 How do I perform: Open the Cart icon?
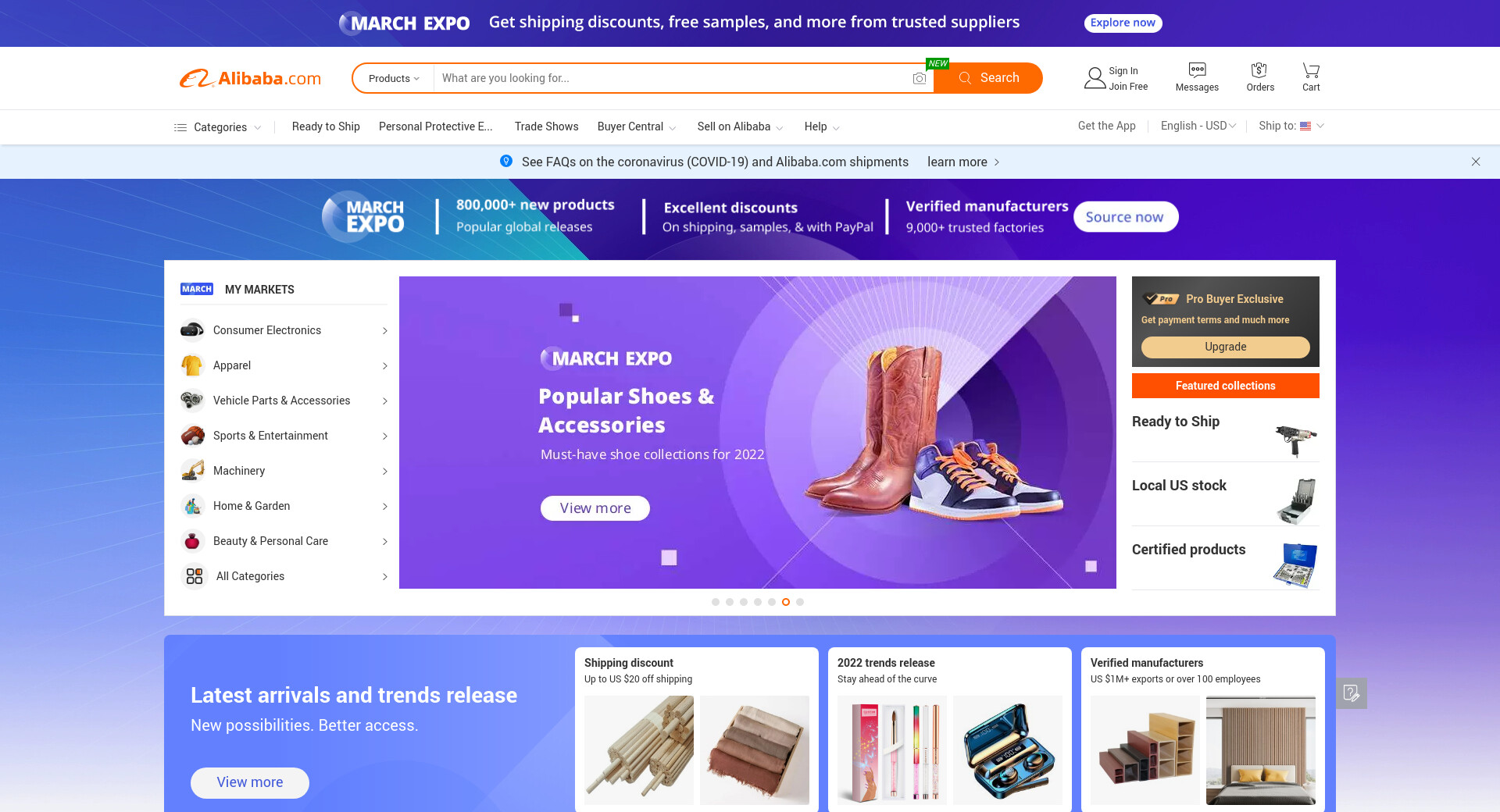pyautogui.click(x=1311, y=70)
